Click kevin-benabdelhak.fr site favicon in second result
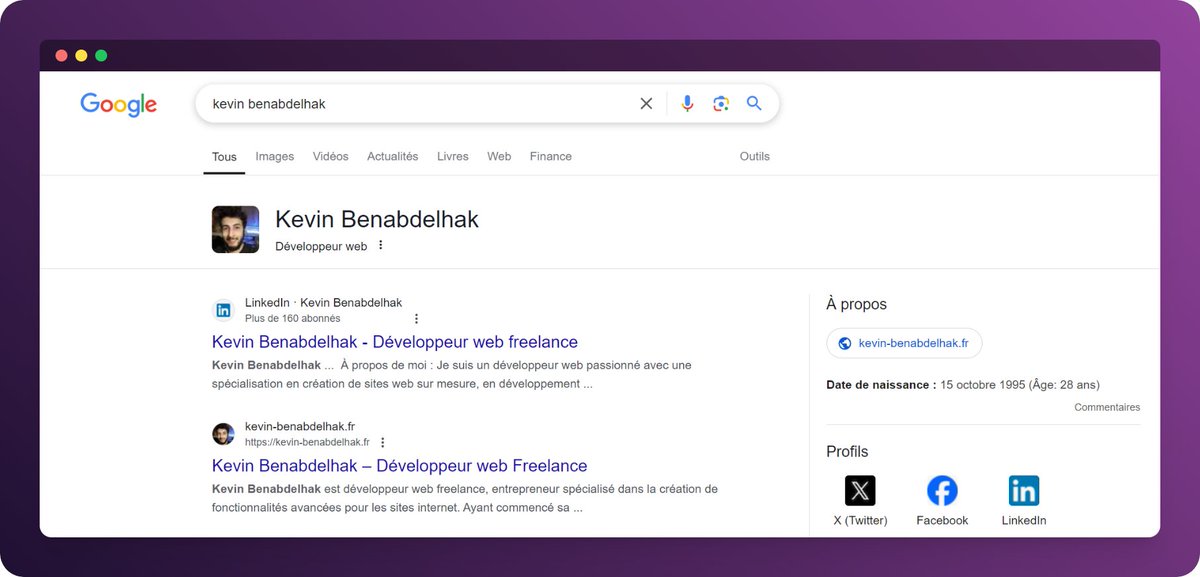The width and height of the screenshot is (1200, 577). pyautogui.click(x=224, y=434)
